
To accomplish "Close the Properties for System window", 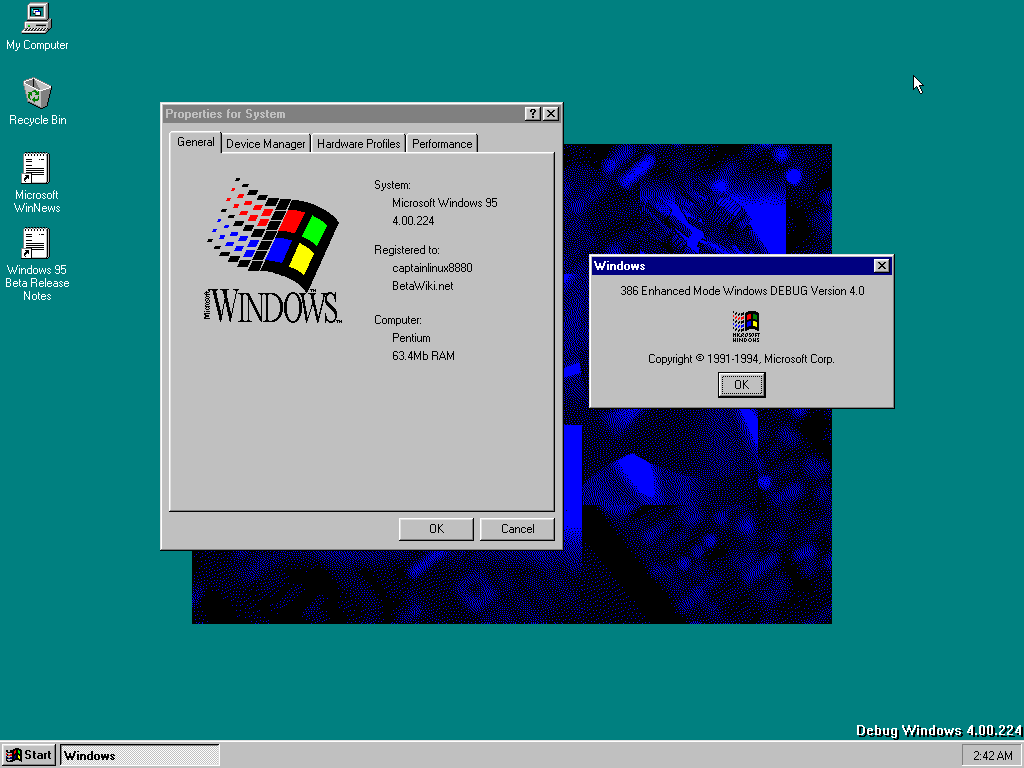I will (551, 114).
